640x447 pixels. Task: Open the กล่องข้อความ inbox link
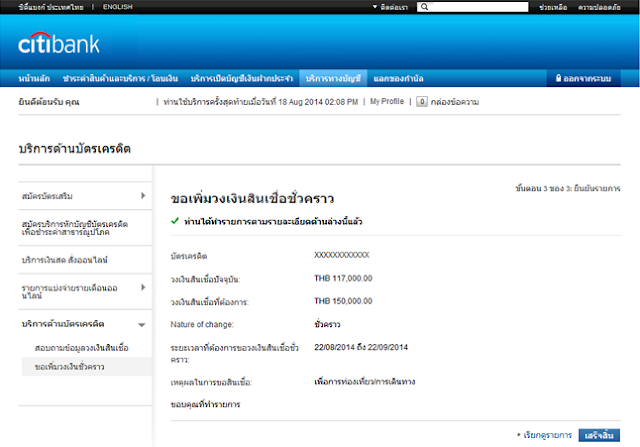pyautogui.click(x=455, y=102)
